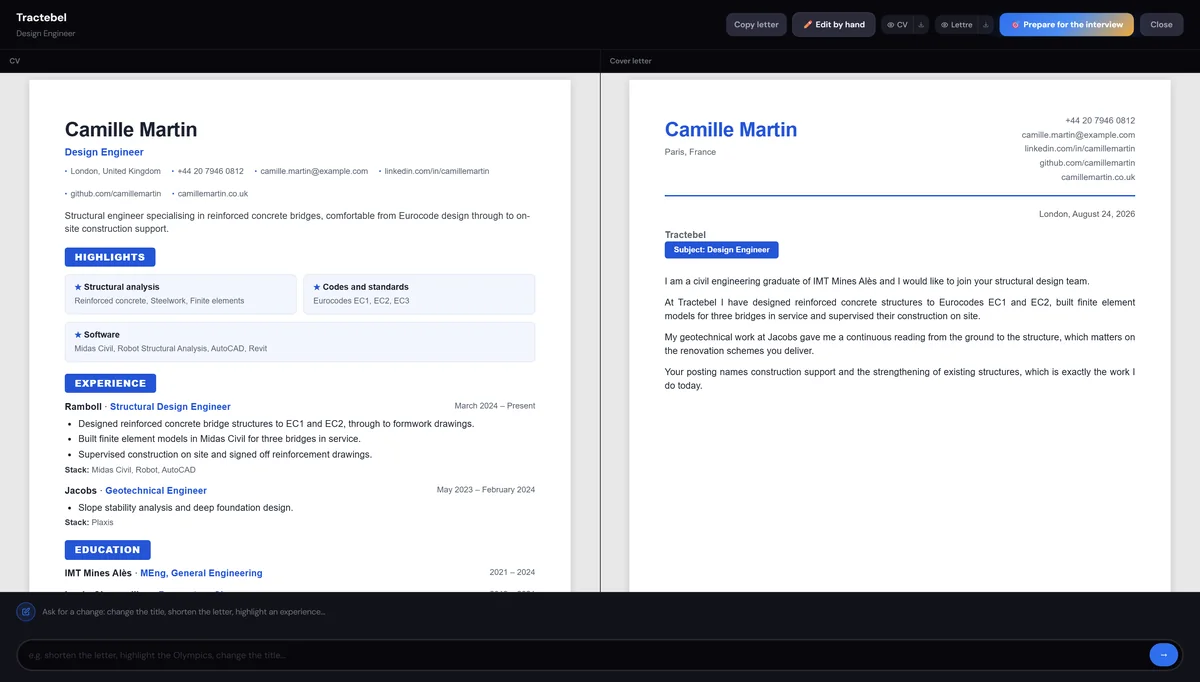
Task: Click the email address in cover letter header
Action: tap(1078, 134)
